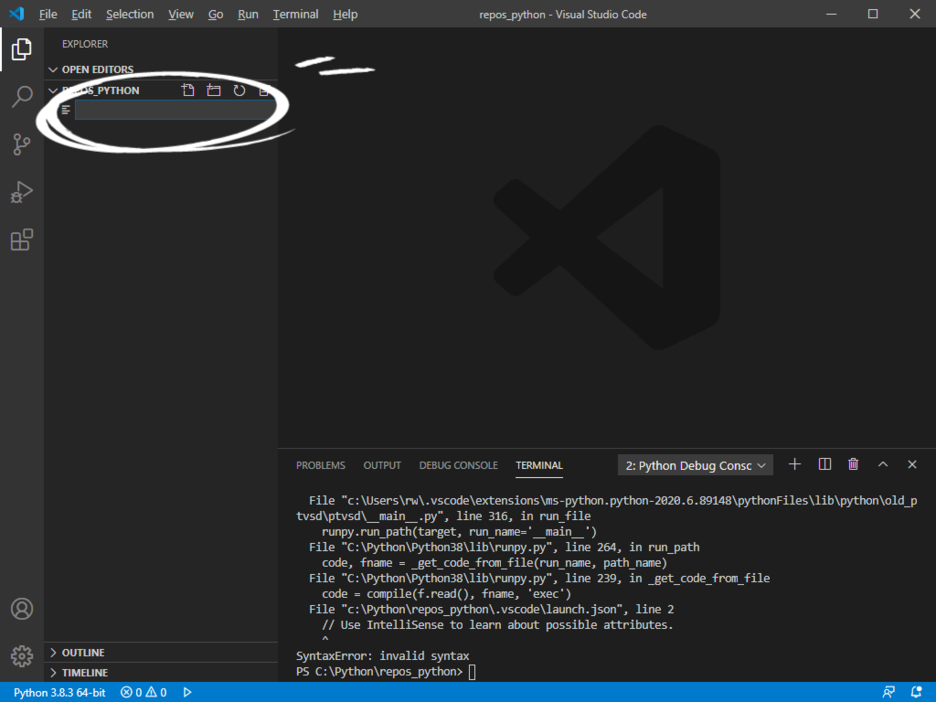Refresh the explorer file tree
Viewport: 936px width, 702px height.
(x=239, y=90)
